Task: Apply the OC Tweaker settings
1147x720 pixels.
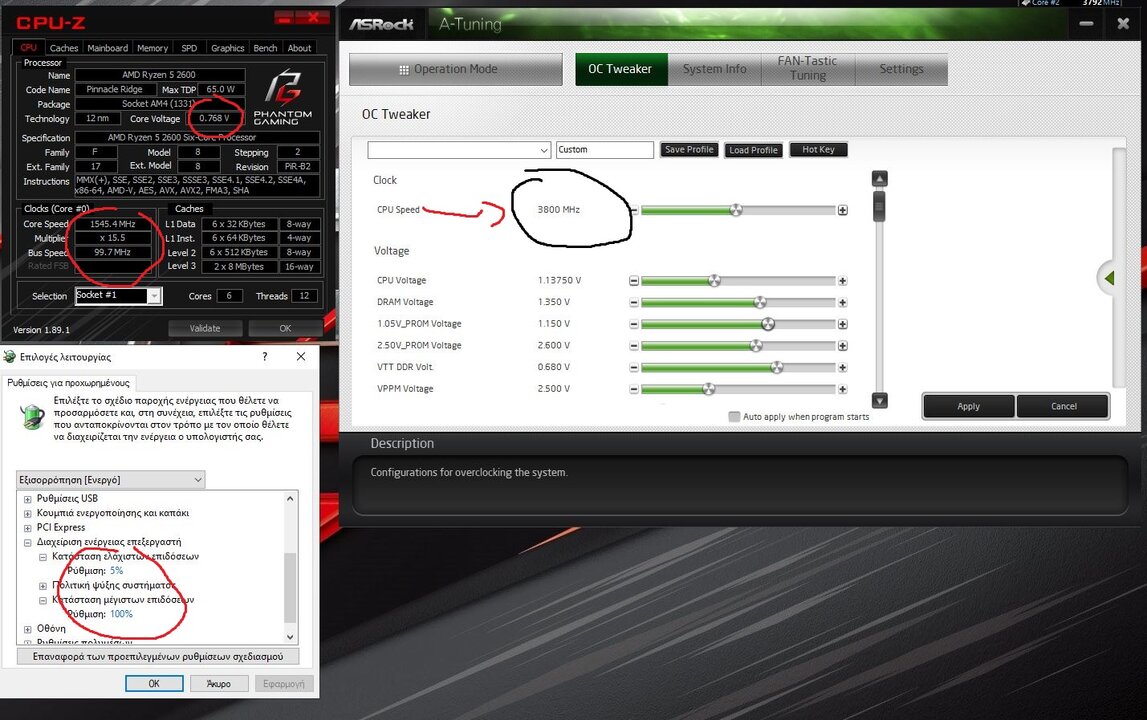Action: click(x=969, y=406)
